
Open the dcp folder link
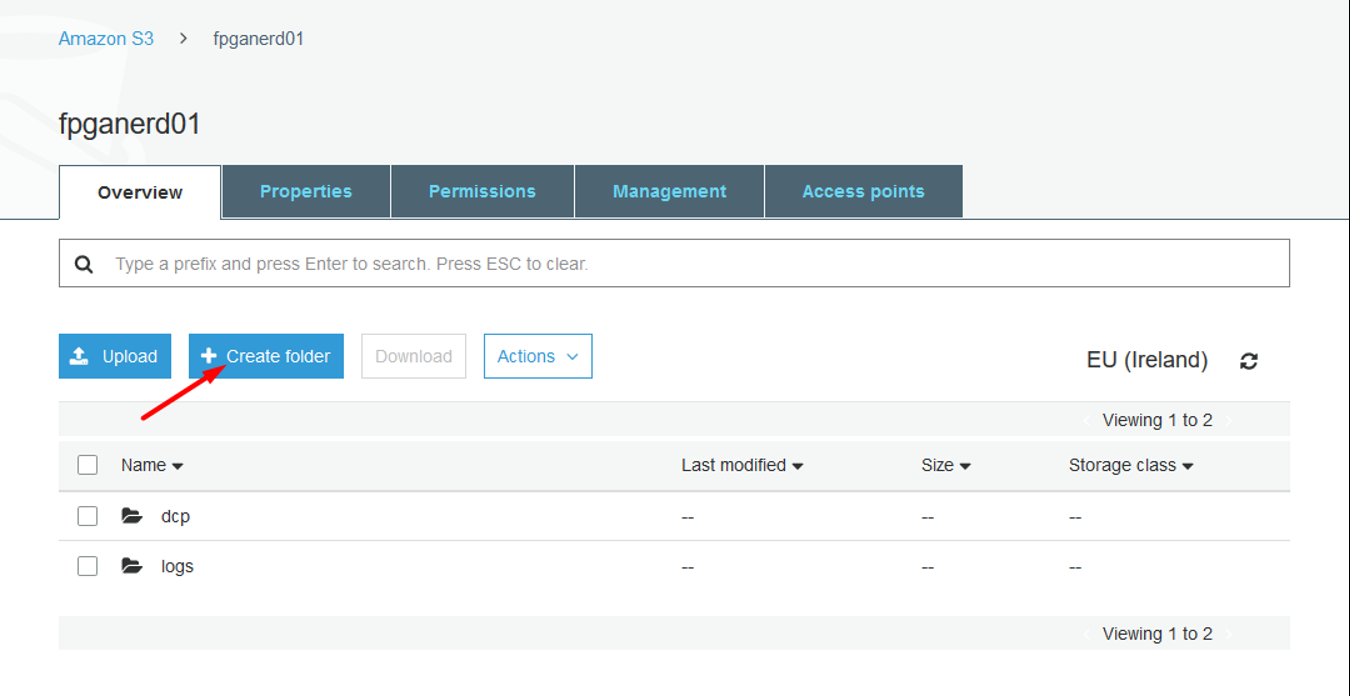pos(175,516)
